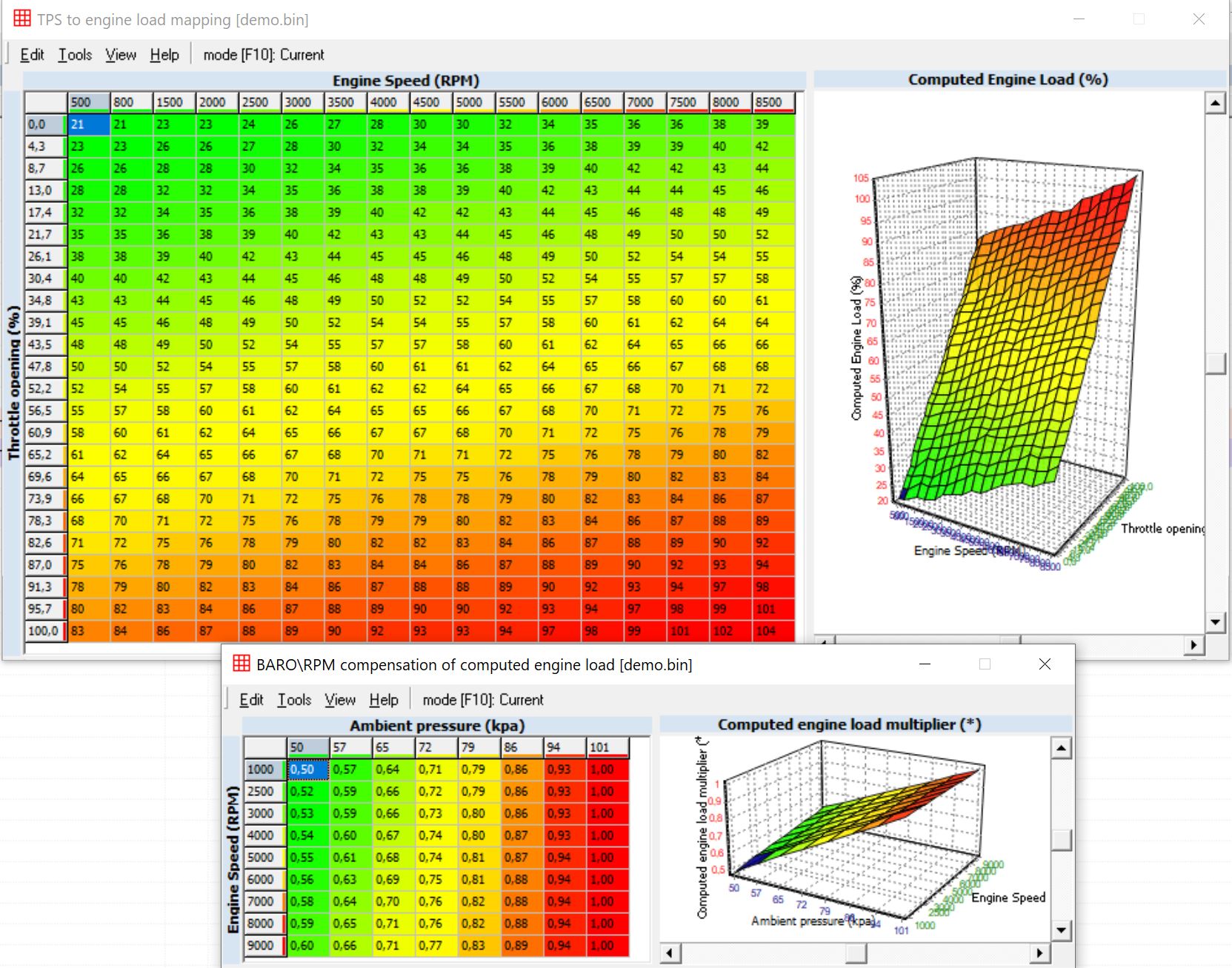
Task: Close the BARO\RPM compensation window
Action: [1045, 664]
